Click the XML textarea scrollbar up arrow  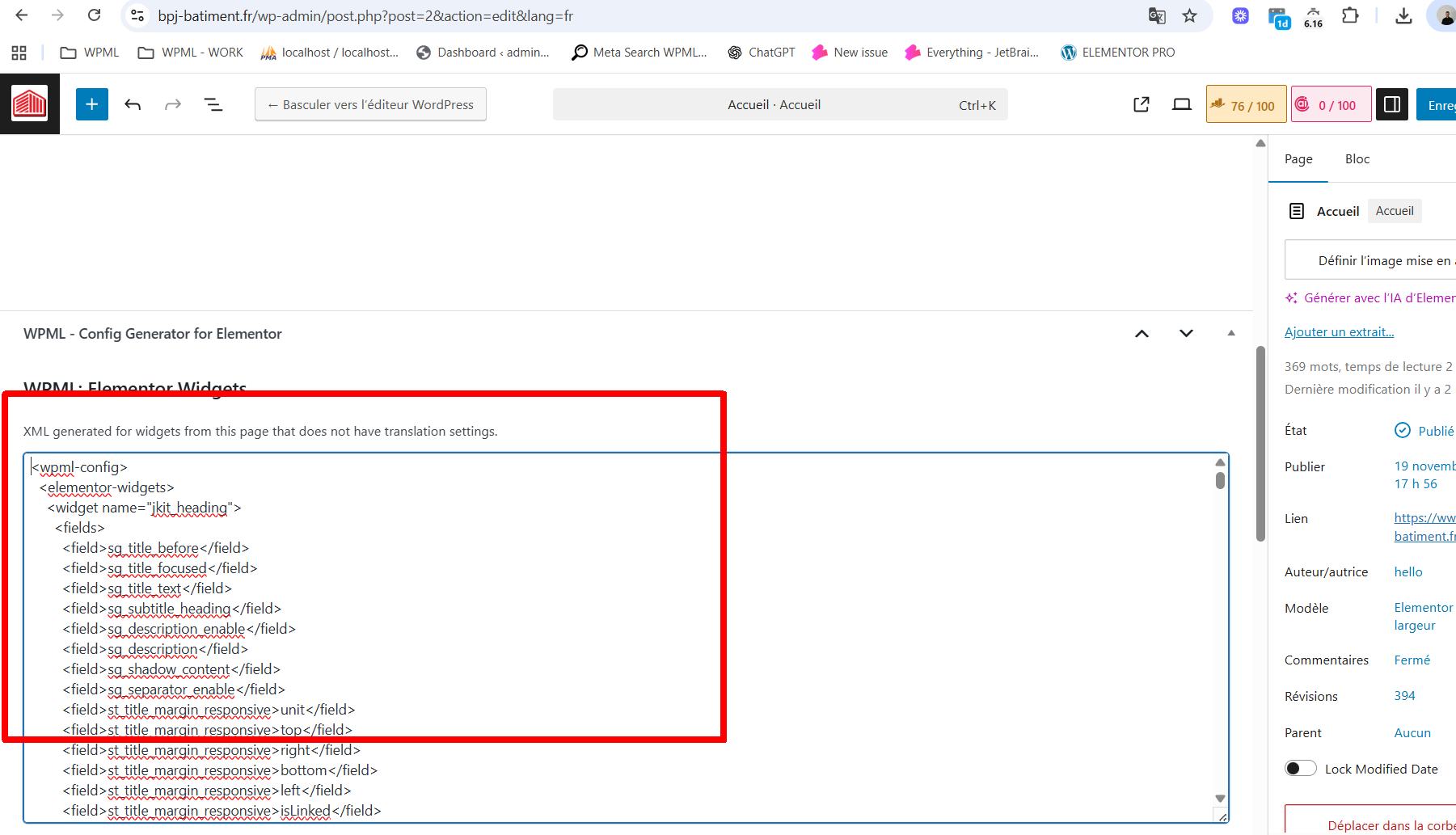point(1220,462)
